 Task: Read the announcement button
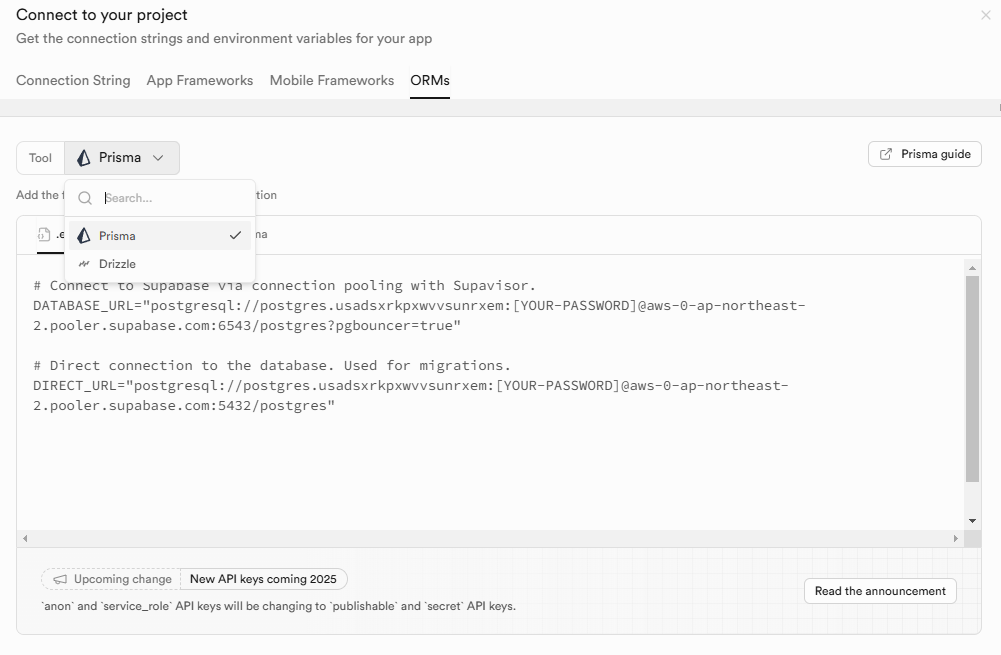point(880,591)
